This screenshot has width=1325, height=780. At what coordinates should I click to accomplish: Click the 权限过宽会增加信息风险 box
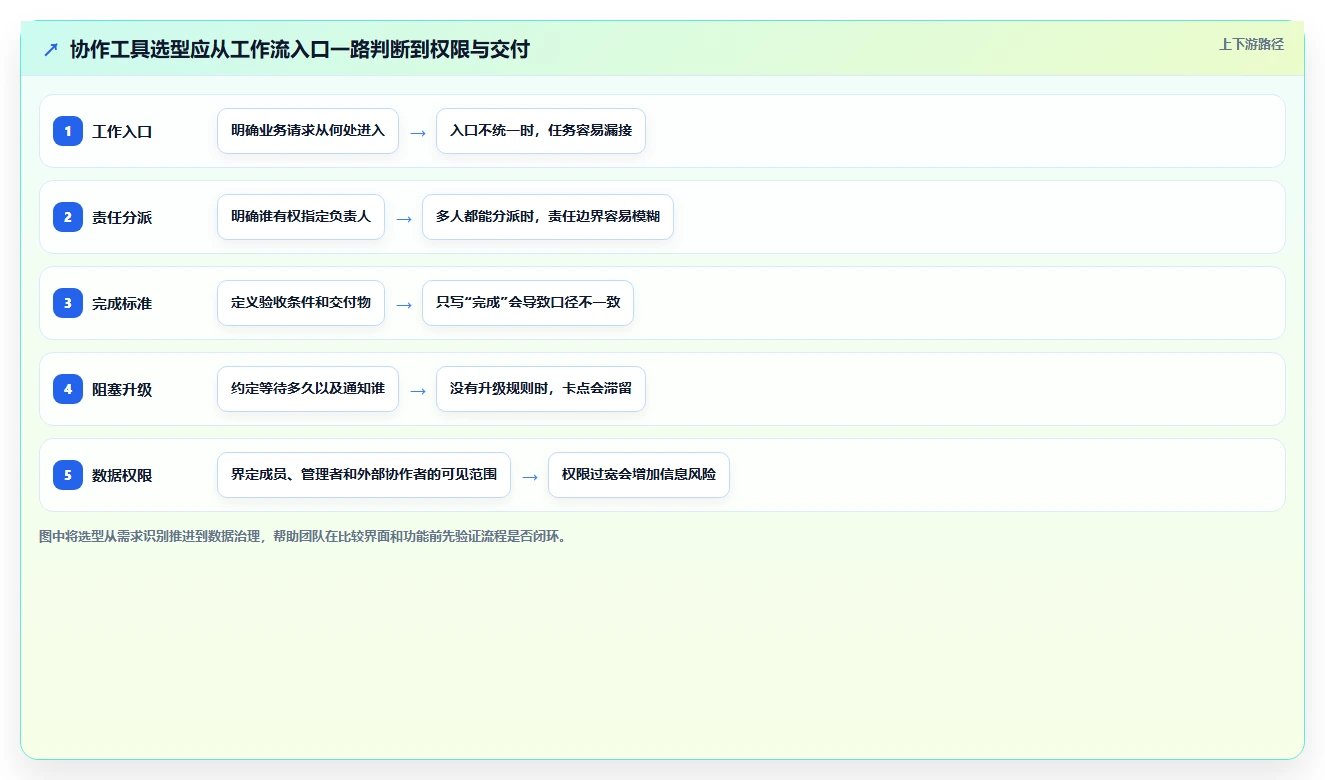[639, 475]
